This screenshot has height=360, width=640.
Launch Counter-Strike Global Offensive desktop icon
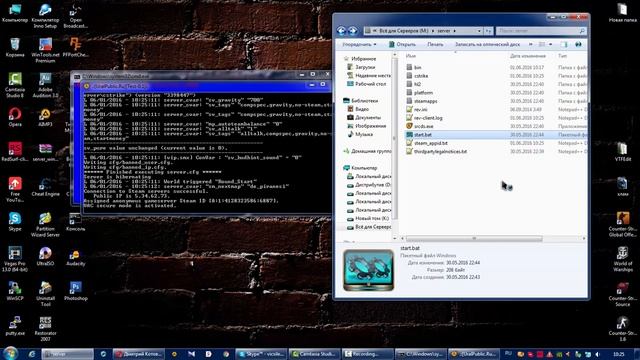click(622, 224)
